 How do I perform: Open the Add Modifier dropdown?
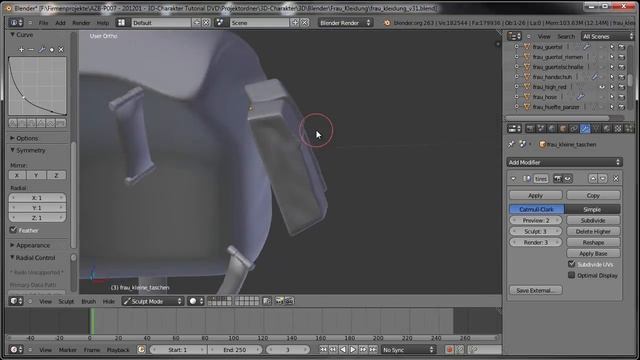pyautogui.click(x=564, y=162)
